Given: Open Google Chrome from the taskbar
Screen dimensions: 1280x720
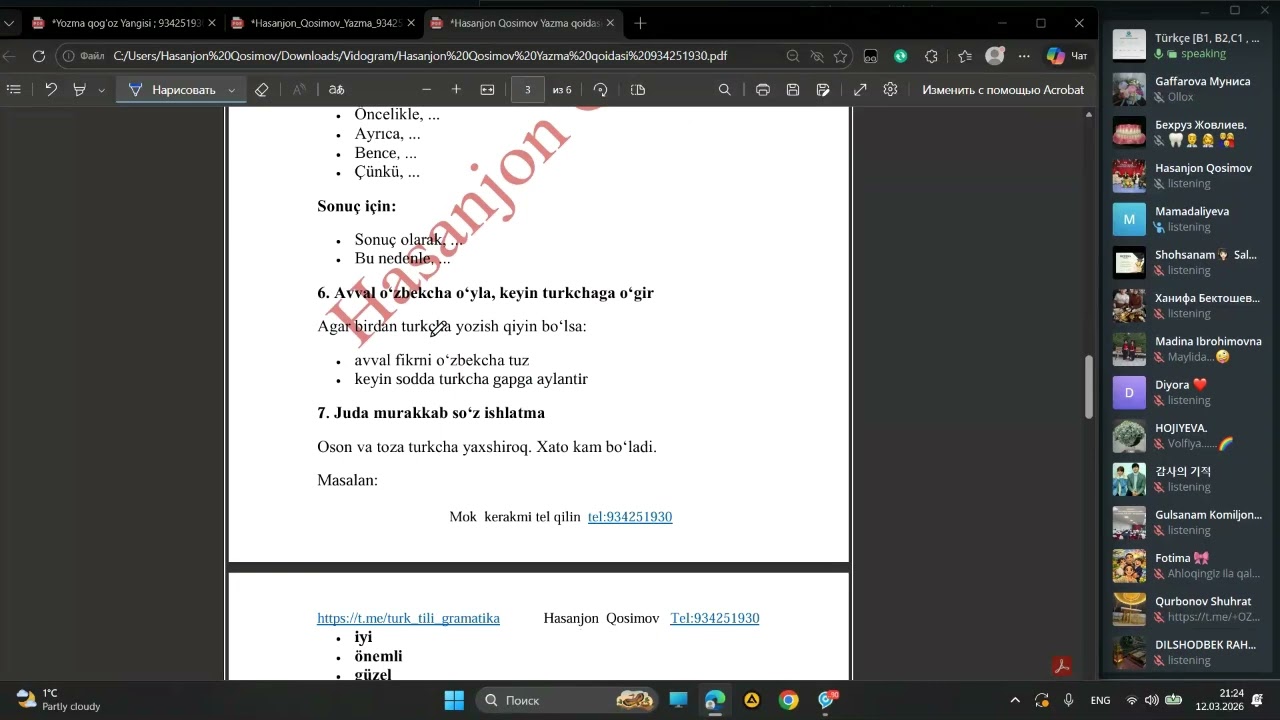Looking at the screenshot, I should click(x=789, y=700).
